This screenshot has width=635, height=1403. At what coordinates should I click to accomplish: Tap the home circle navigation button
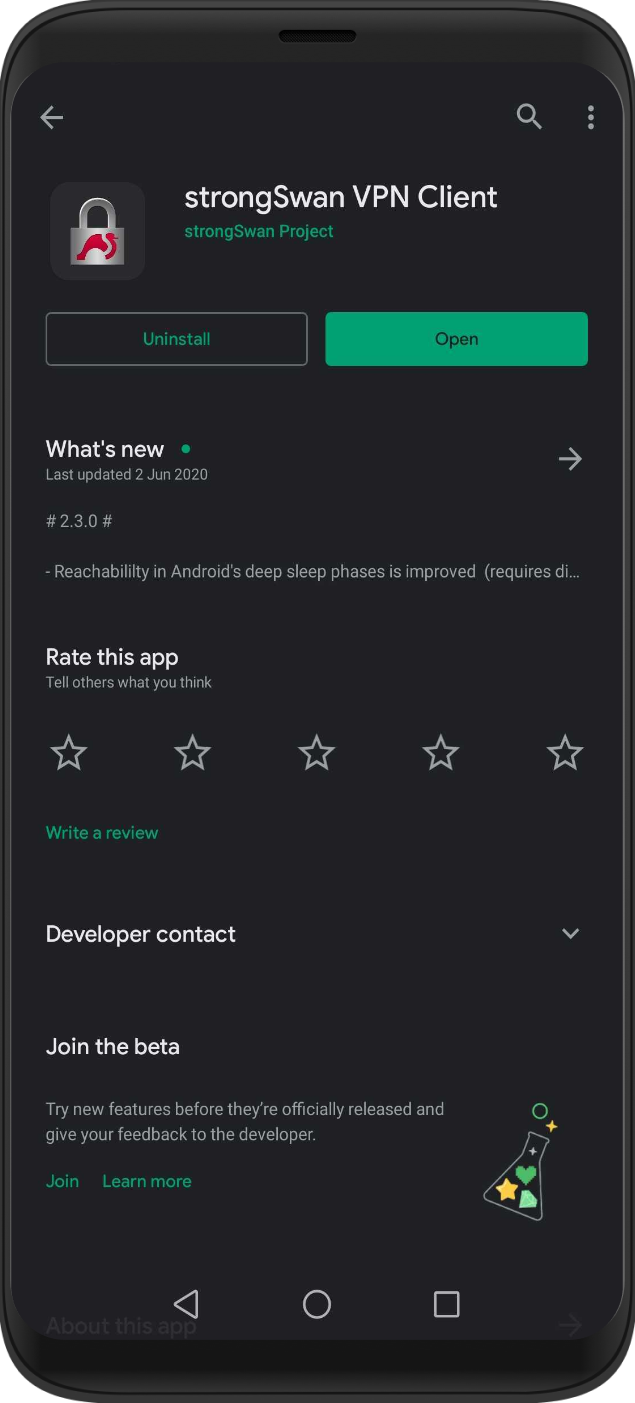[x=316, y=1304]
